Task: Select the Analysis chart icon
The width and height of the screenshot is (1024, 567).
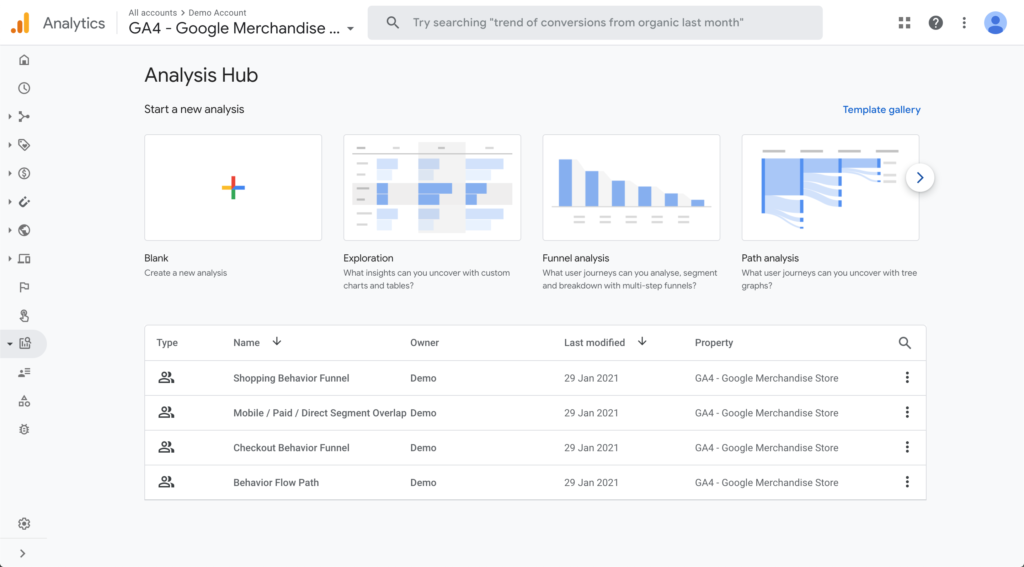Action: 25,344
